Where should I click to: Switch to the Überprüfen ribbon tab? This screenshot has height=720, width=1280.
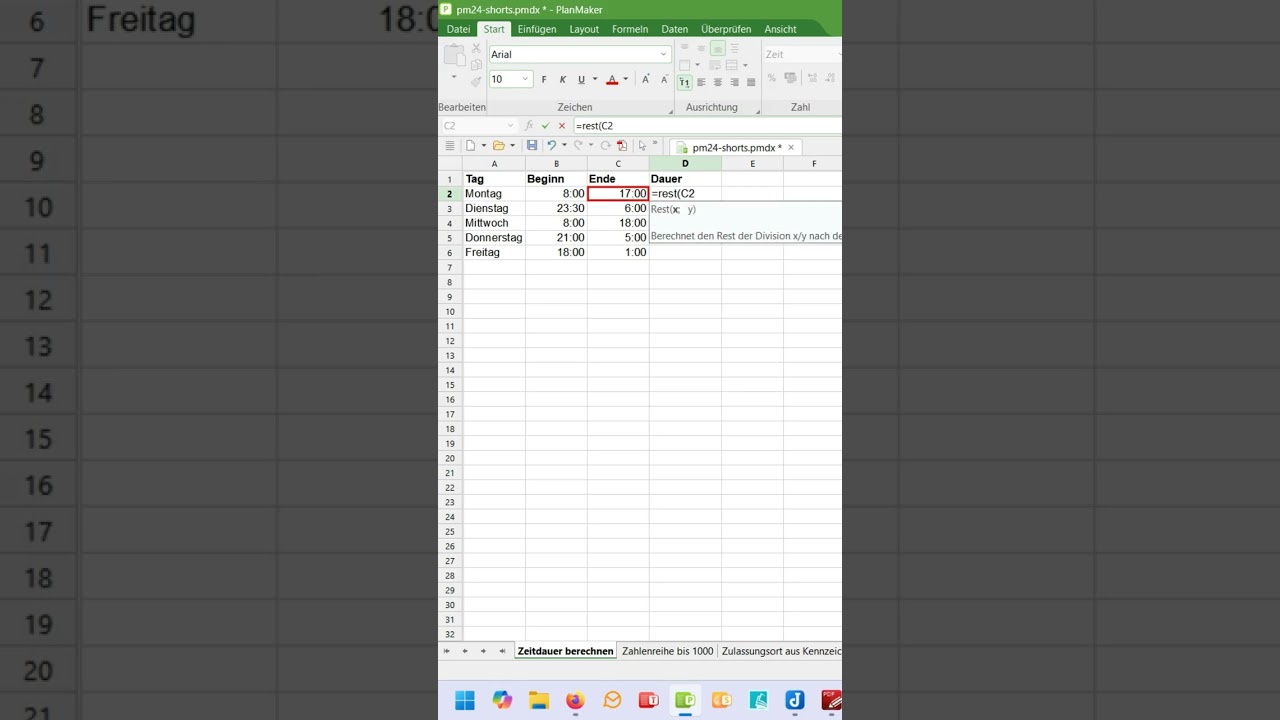pyautogui.click(x=726, y=29)
